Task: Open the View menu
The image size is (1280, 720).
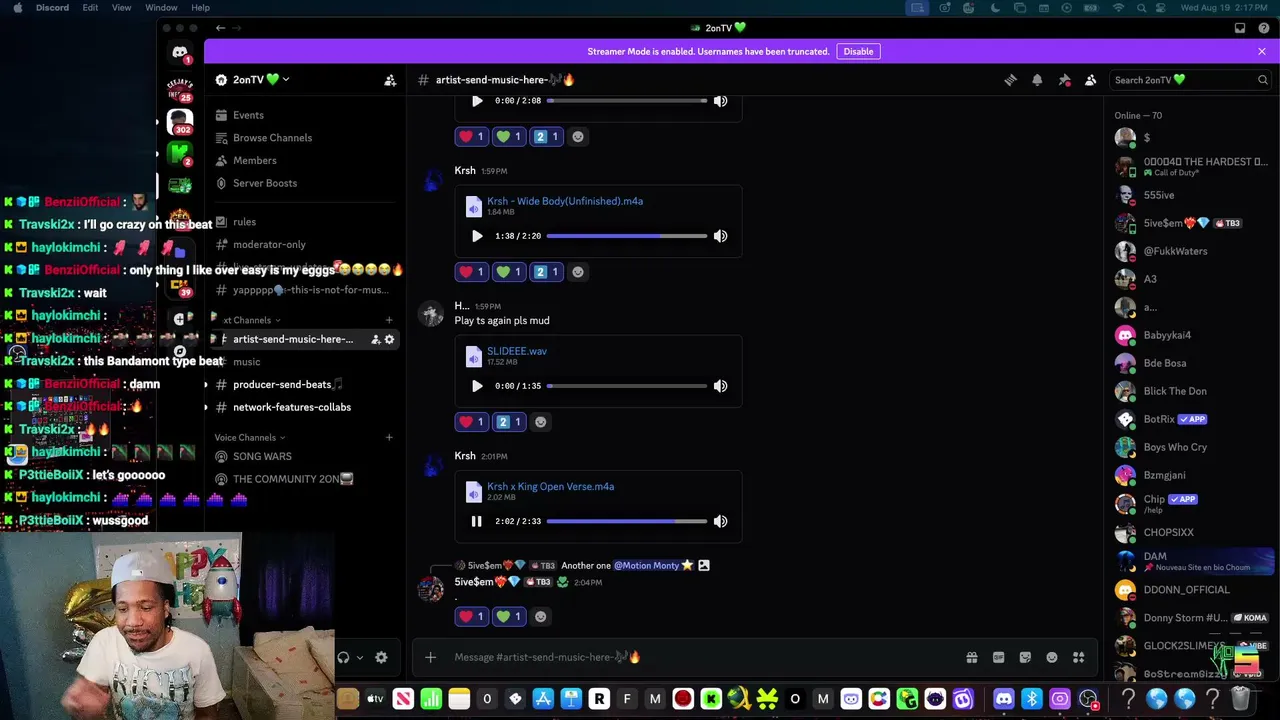Action: [x=121, y=8]
